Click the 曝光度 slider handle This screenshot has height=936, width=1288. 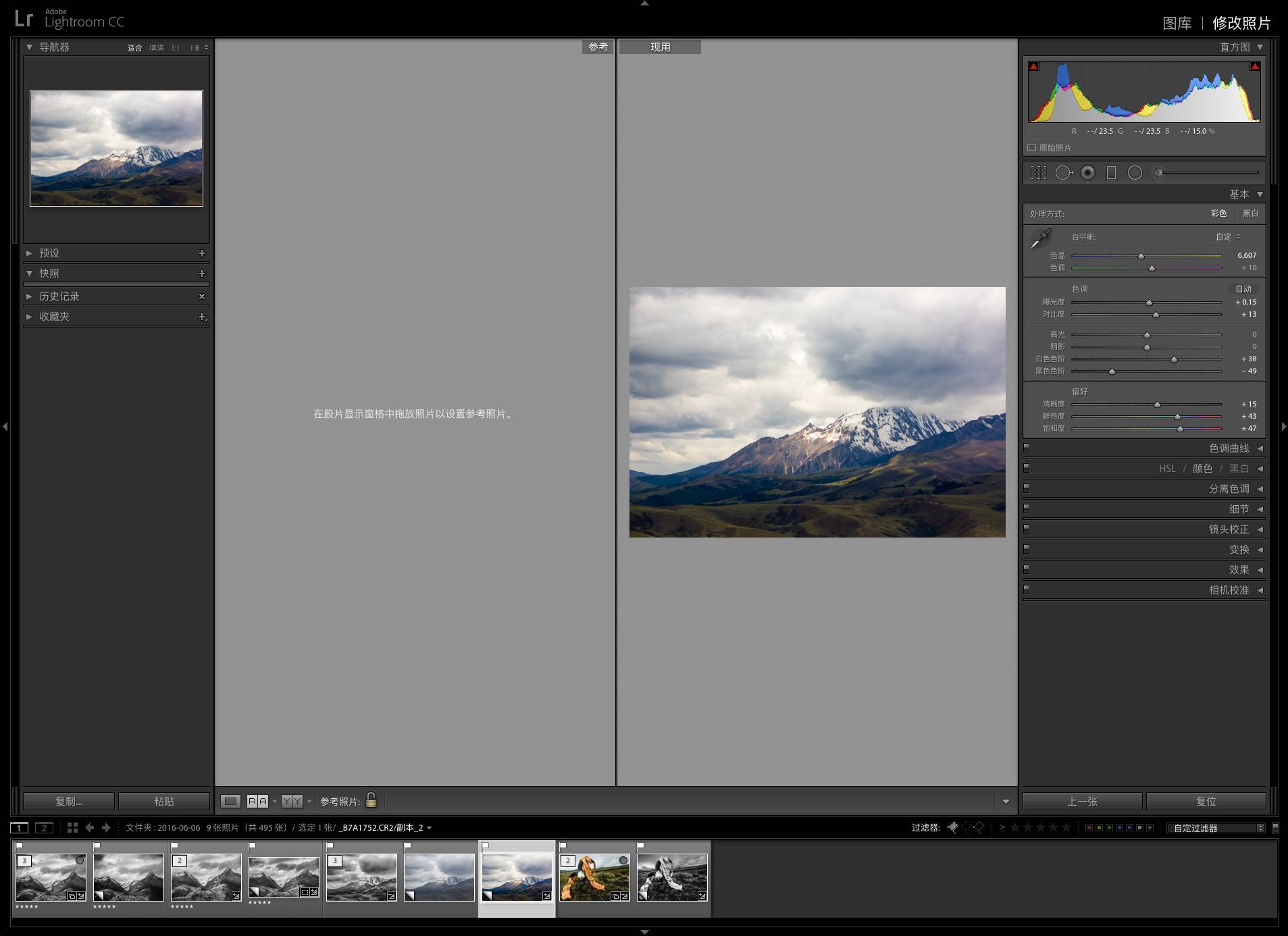(x=1149, y=303)
